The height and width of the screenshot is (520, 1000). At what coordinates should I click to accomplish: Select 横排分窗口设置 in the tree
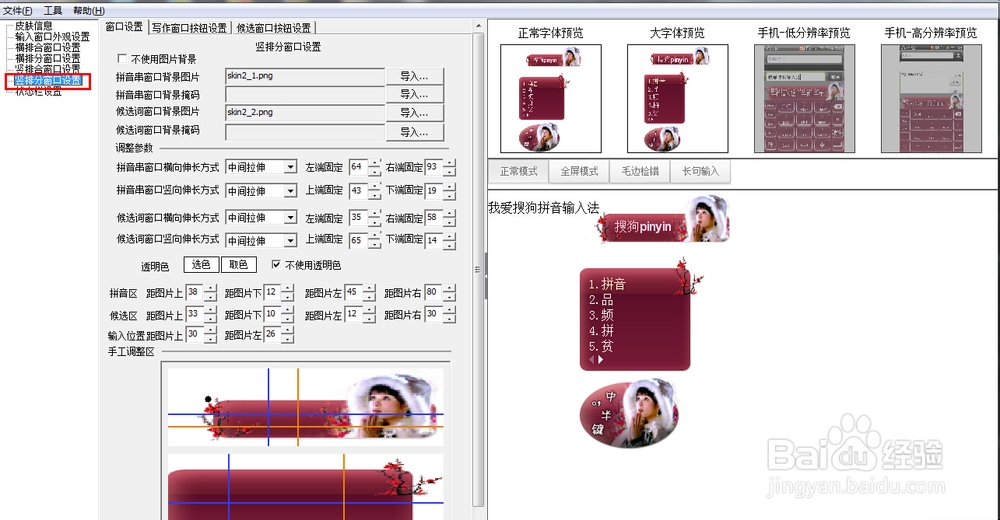click(48, 58)
